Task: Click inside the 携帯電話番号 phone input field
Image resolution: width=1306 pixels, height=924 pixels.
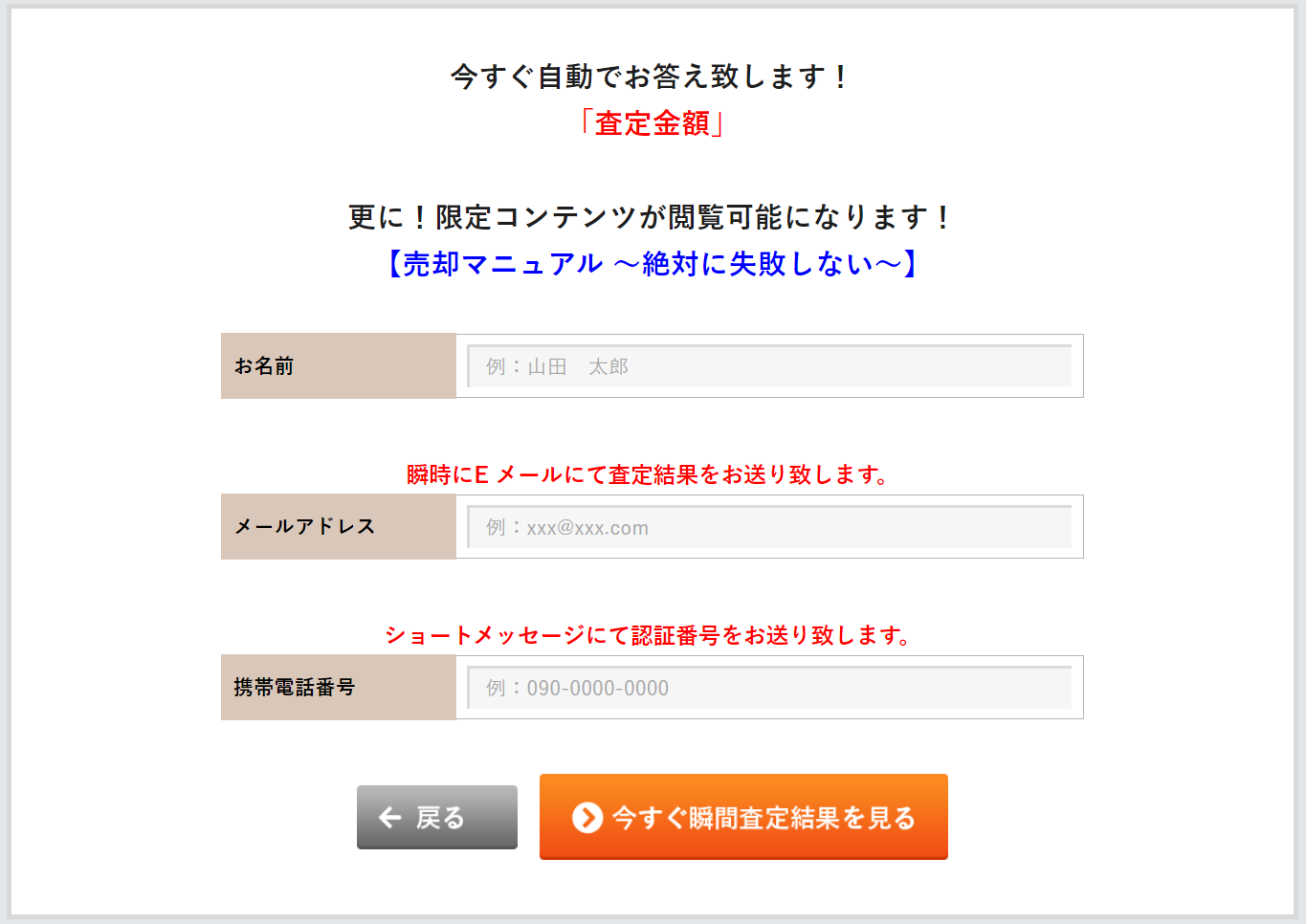Action: pyautogui.click(x=770, y=687)
